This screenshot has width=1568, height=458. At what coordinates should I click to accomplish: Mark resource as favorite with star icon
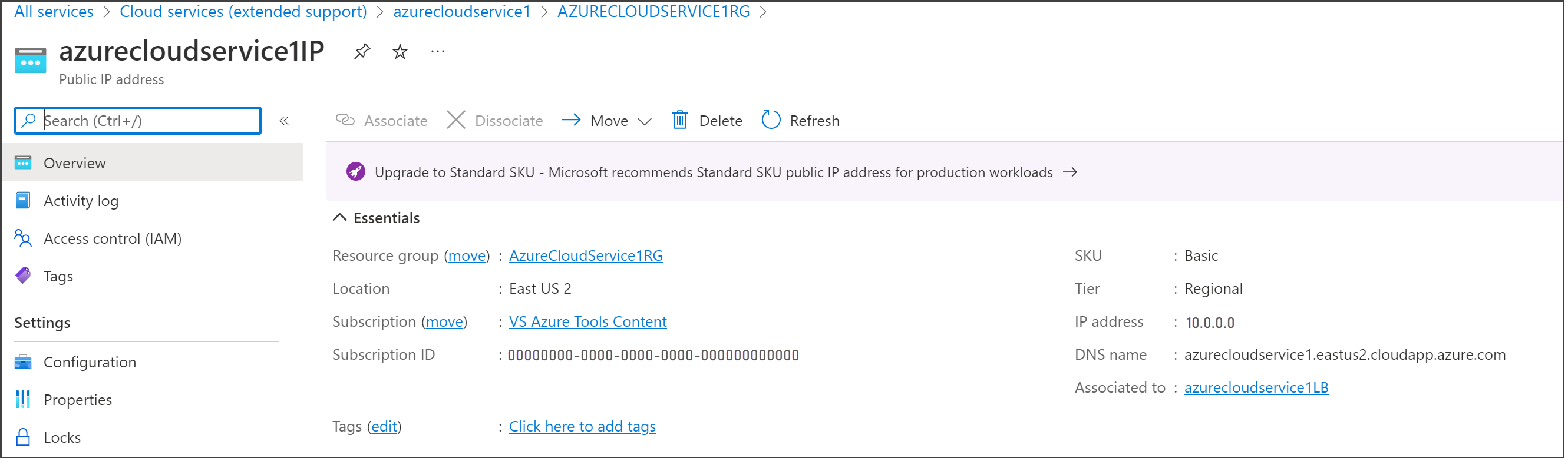pos(400,52)
